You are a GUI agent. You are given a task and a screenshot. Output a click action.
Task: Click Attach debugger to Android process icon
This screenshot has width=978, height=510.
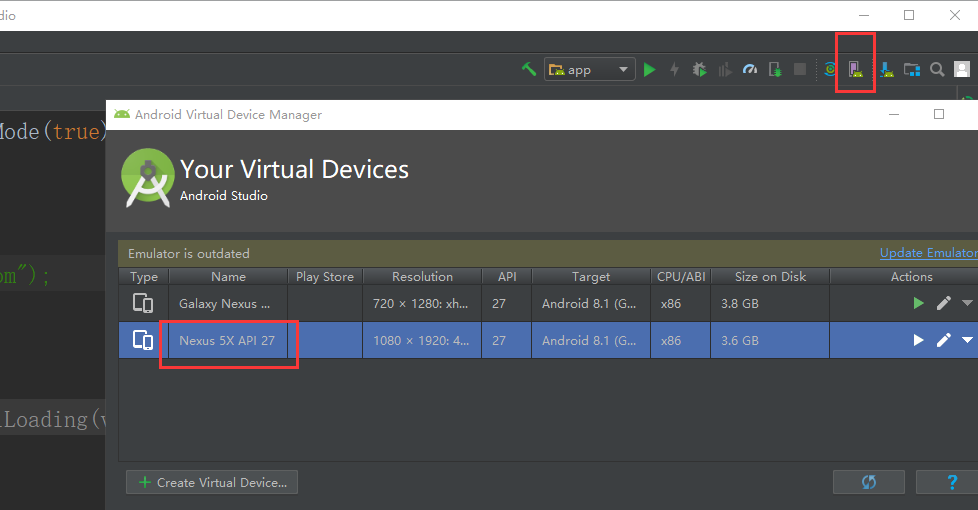[775, 69]
